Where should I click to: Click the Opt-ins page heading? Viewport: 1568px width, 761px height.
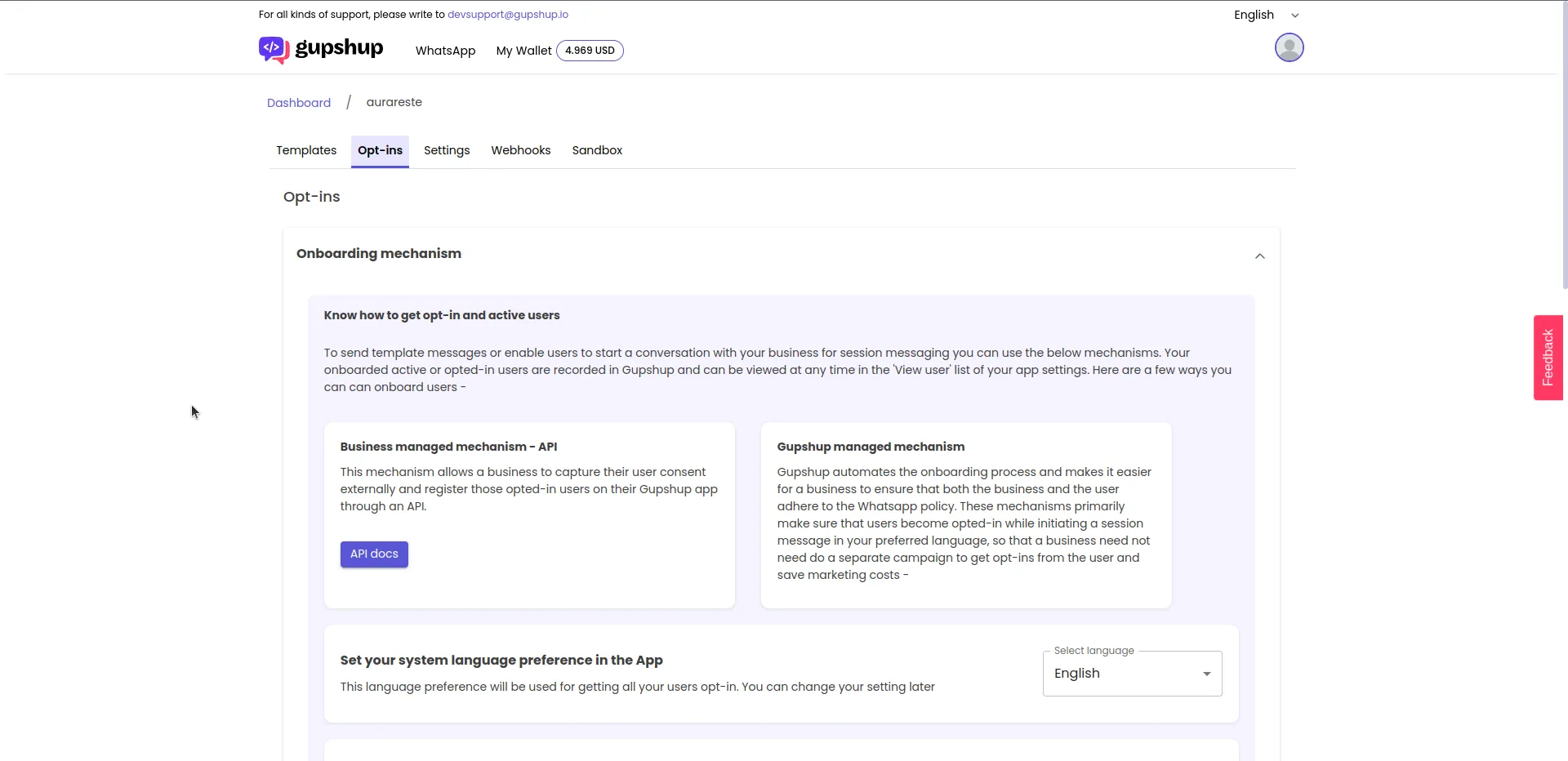pyautogui.click(x=311, y=197)
